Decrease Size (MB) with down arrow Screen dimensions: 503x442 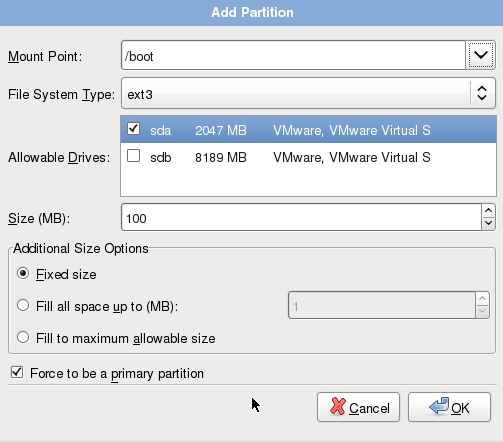[x=488, y=224]
